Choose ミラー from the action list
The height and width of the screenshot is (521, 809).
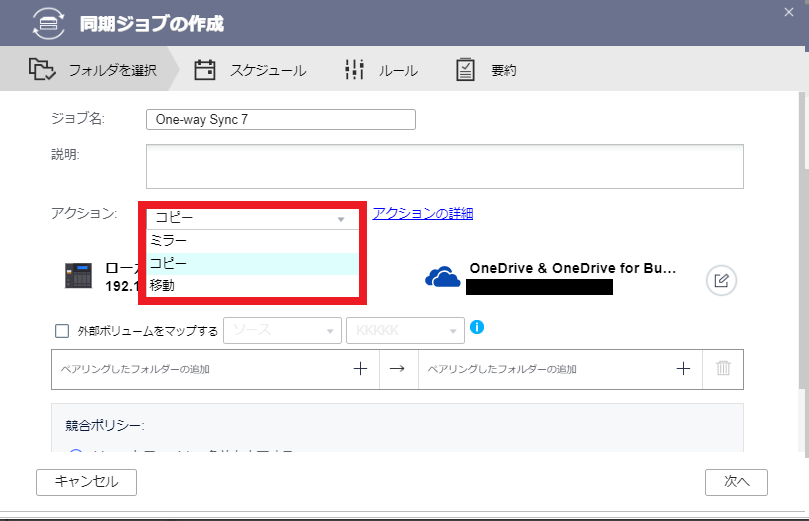point(253,241)
